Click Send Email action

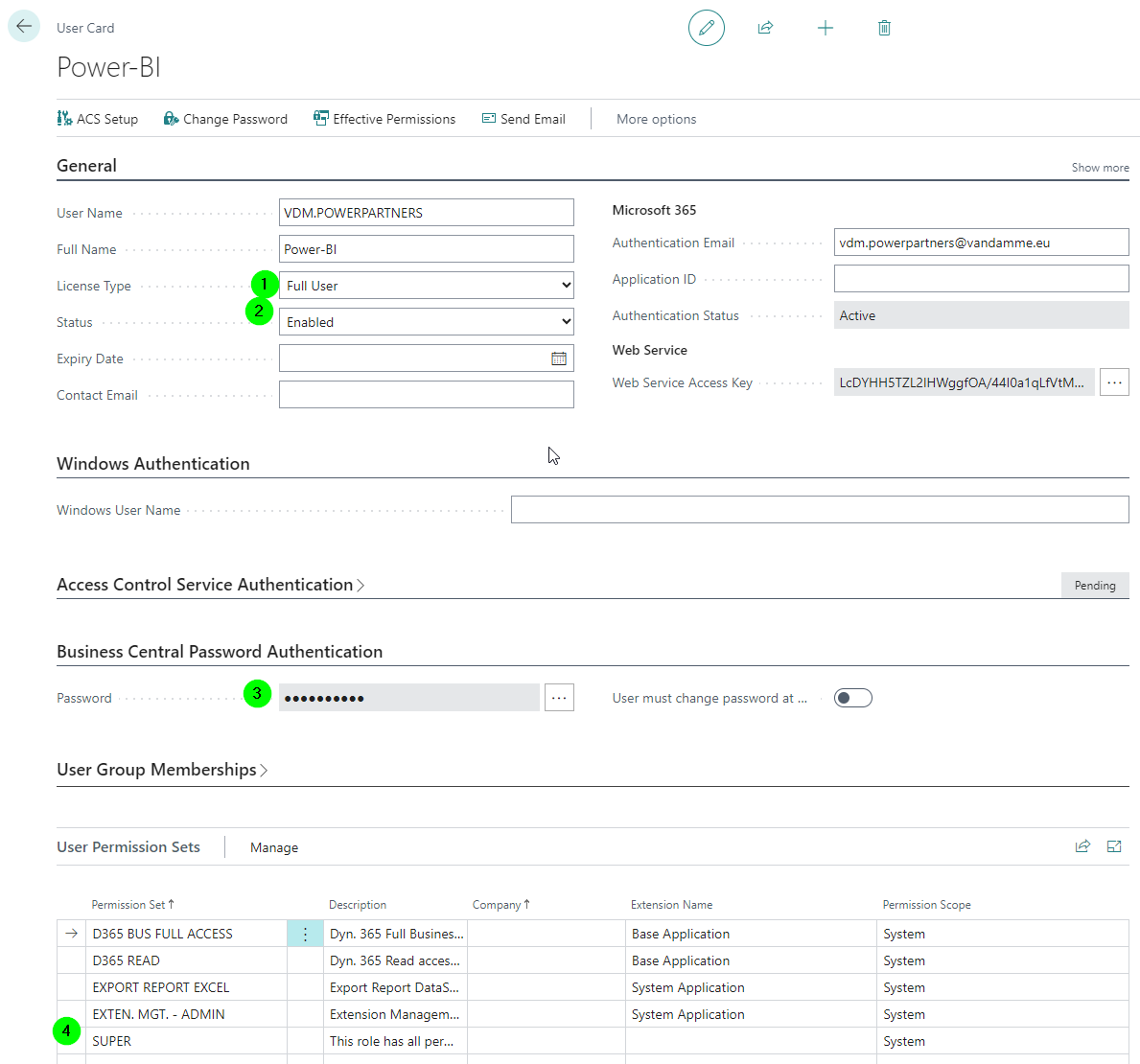pos(523,119)
